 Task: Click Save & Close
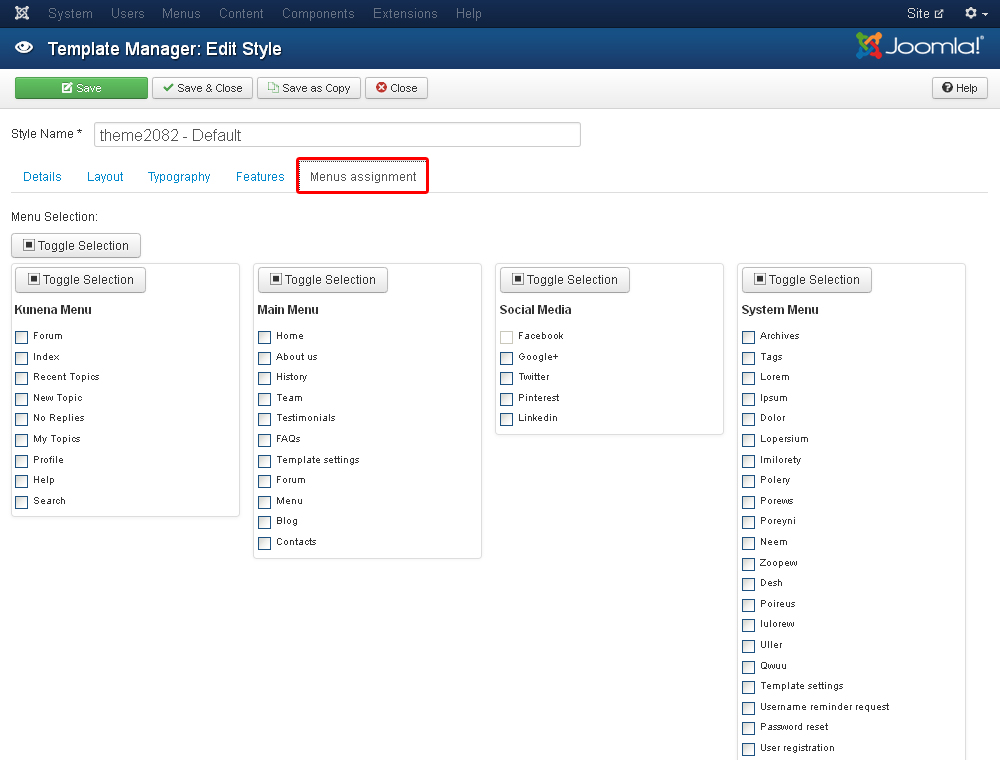(203, 88)
